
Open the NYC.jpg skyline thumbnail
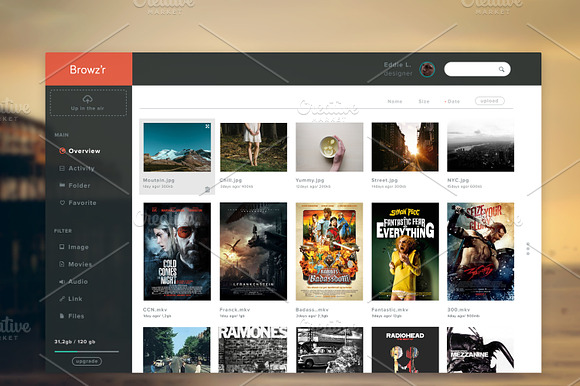coord(480,147)
